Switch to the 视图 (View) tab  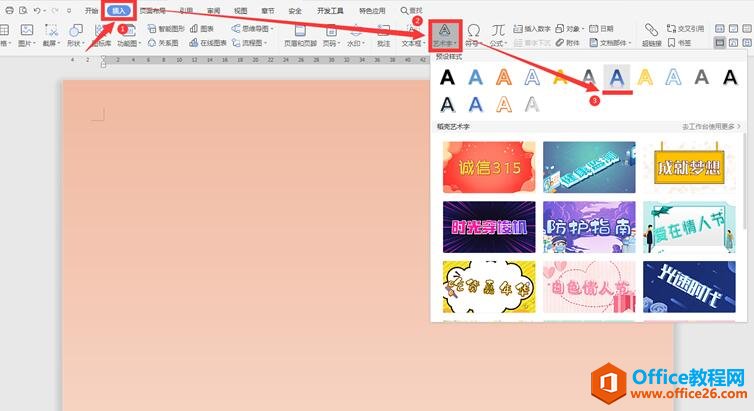(240, 11)
